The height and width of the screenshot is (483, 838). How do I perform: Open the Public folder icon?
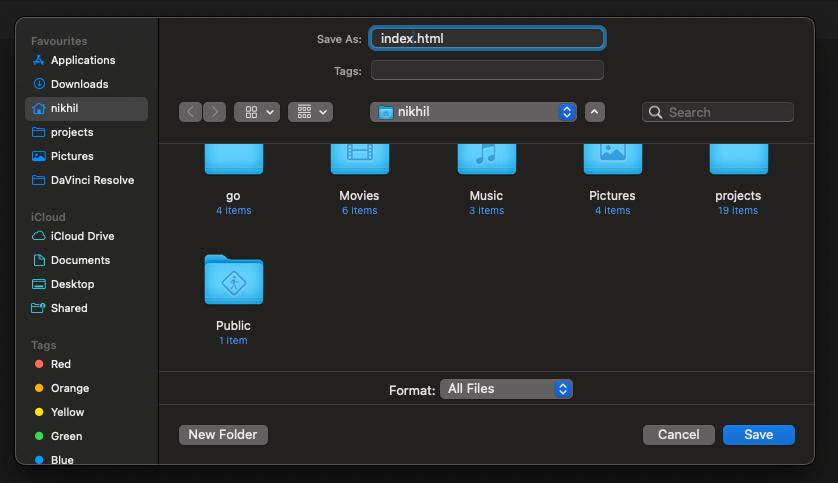pyautogui.click(x=233, y=280)
